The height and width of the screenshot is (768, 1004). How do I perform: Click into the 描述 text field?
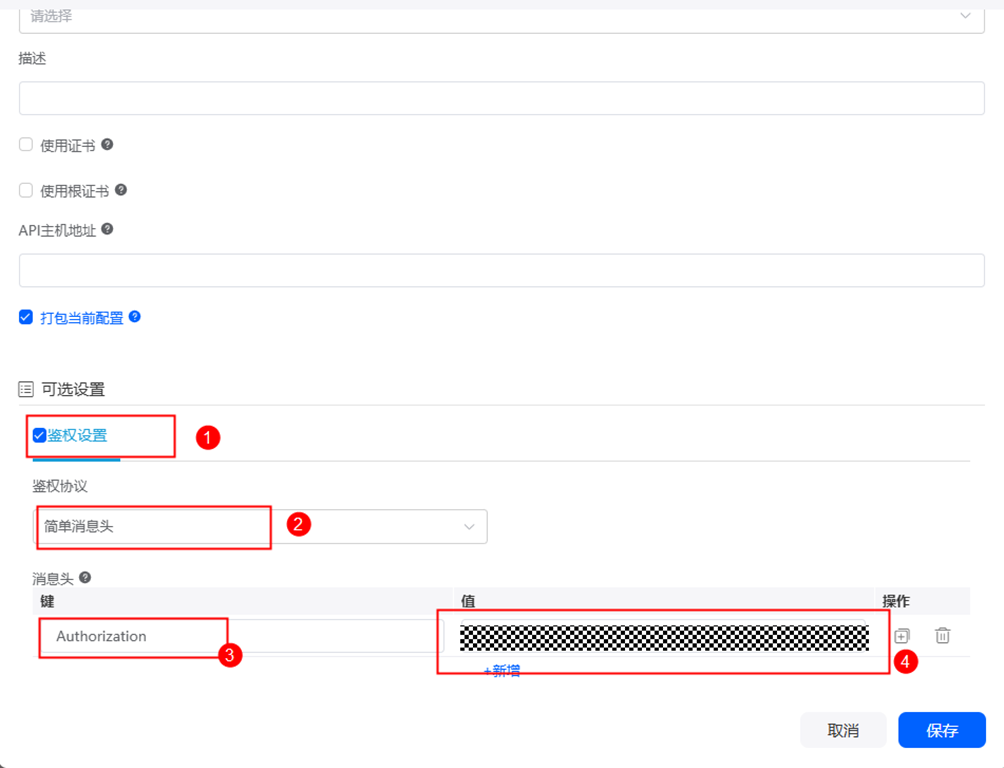[x=500, y=98]
